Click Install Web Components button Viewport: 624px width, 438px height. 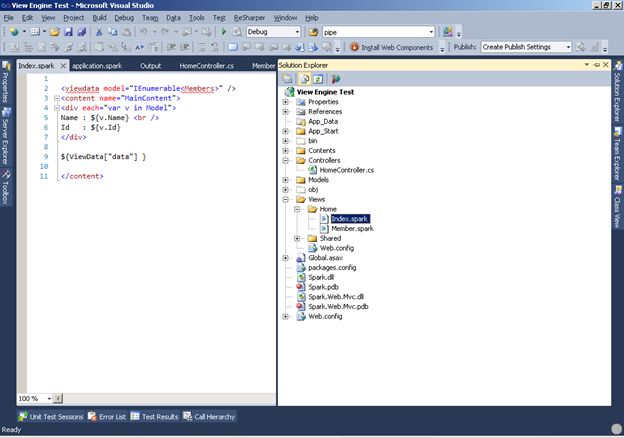click(x=392, y=47)
